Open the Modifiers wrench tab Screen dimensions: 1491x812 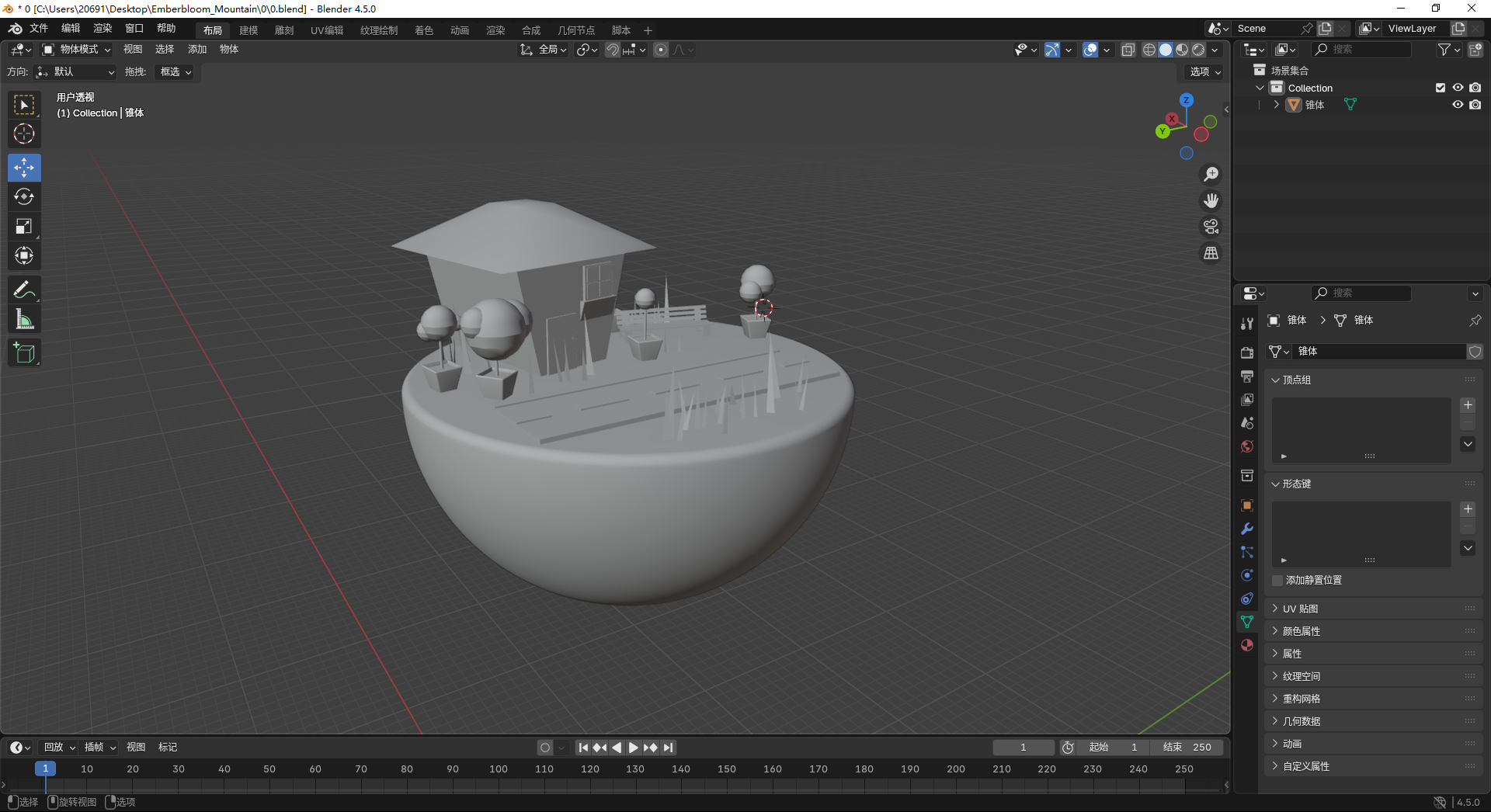tap(1247, 529)
